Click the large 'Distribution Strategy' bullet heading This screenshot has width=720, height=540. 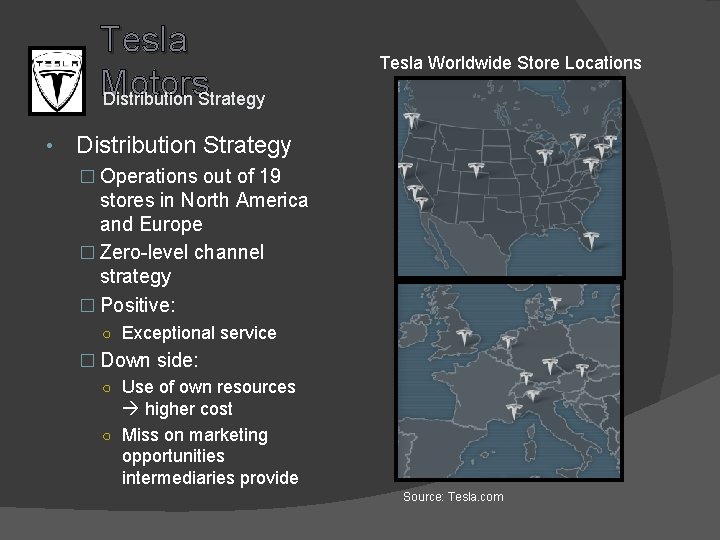(184, 145)
